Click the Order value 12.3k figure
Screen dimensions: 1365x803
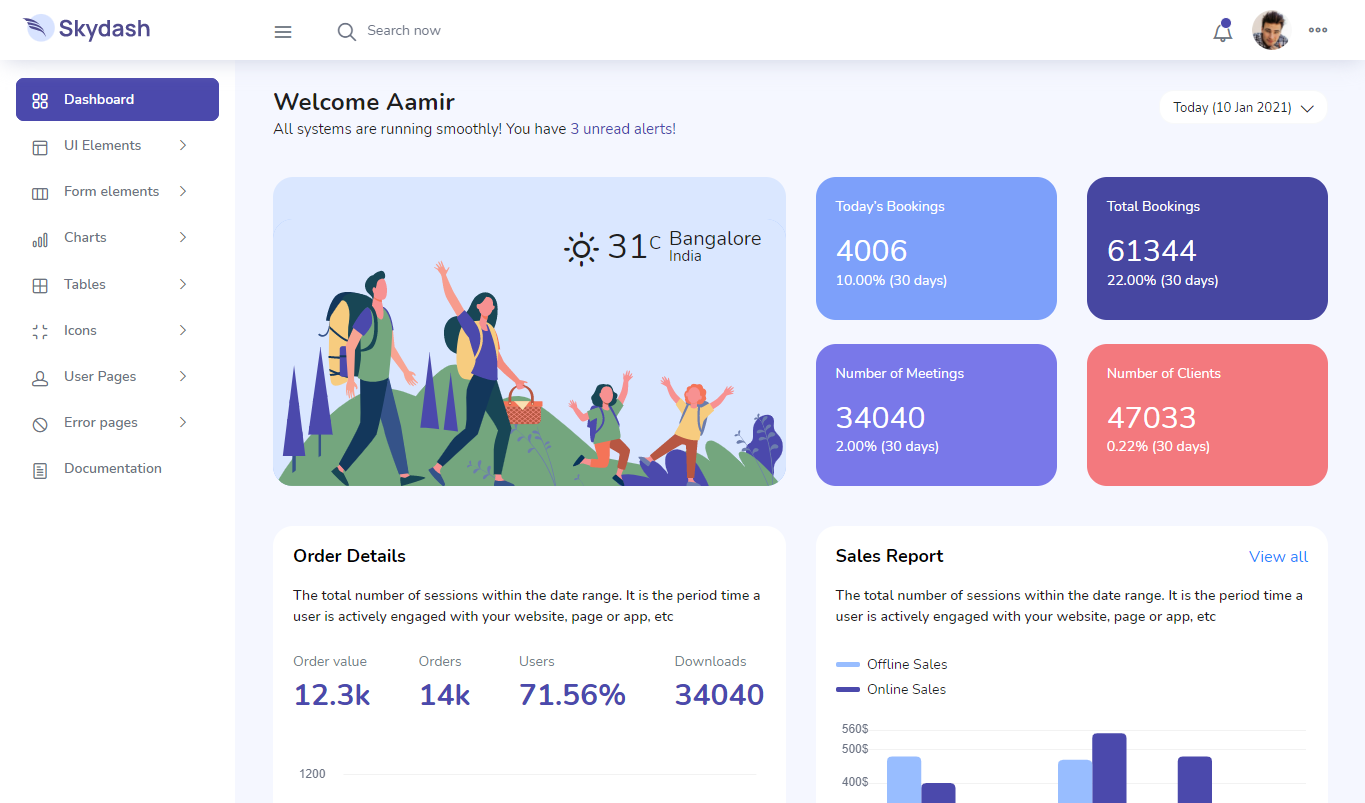332,695
